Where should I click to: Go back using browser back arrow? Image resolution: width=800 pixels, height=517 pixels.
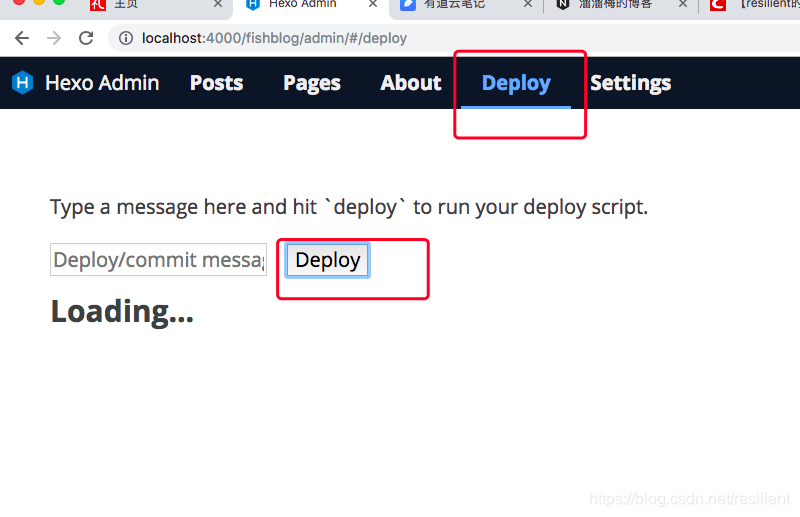point(22,38)
